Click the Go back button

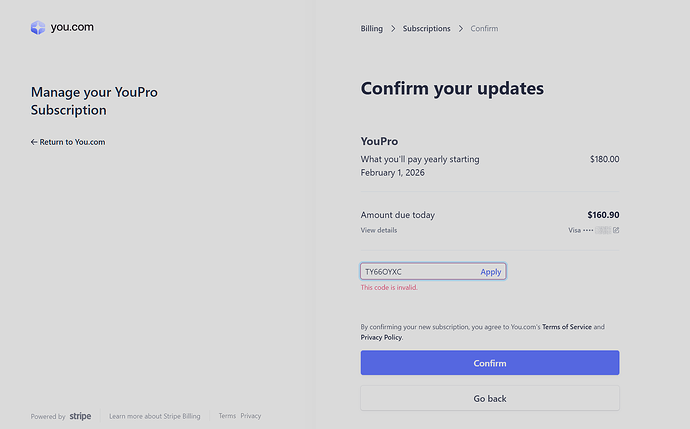(x=490, y=398)
